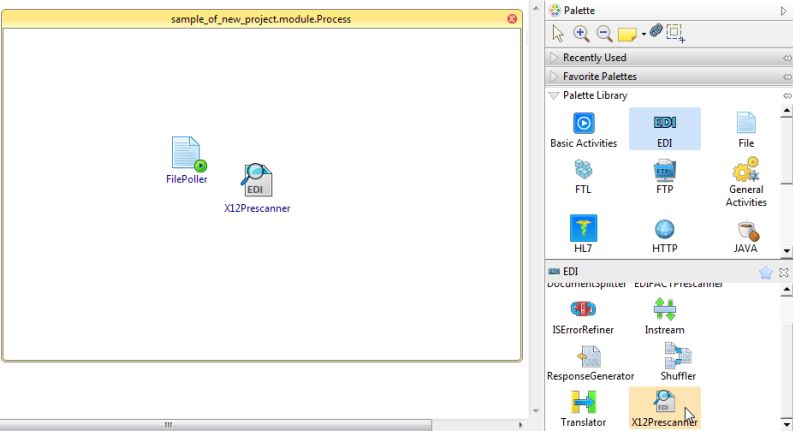Pick the Translator activity
This screenshot has height=431, width=793.
(x=583, y=409)
